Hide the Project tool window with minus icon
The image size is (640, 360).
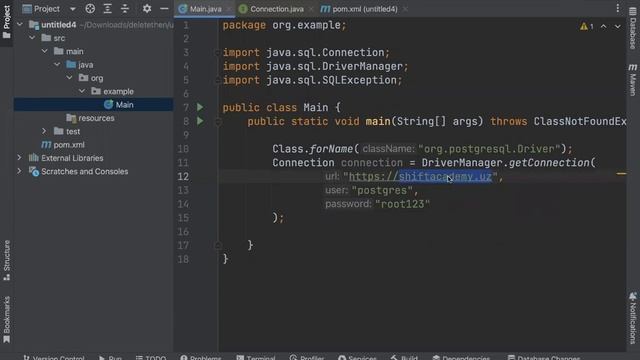coord(164,9)
